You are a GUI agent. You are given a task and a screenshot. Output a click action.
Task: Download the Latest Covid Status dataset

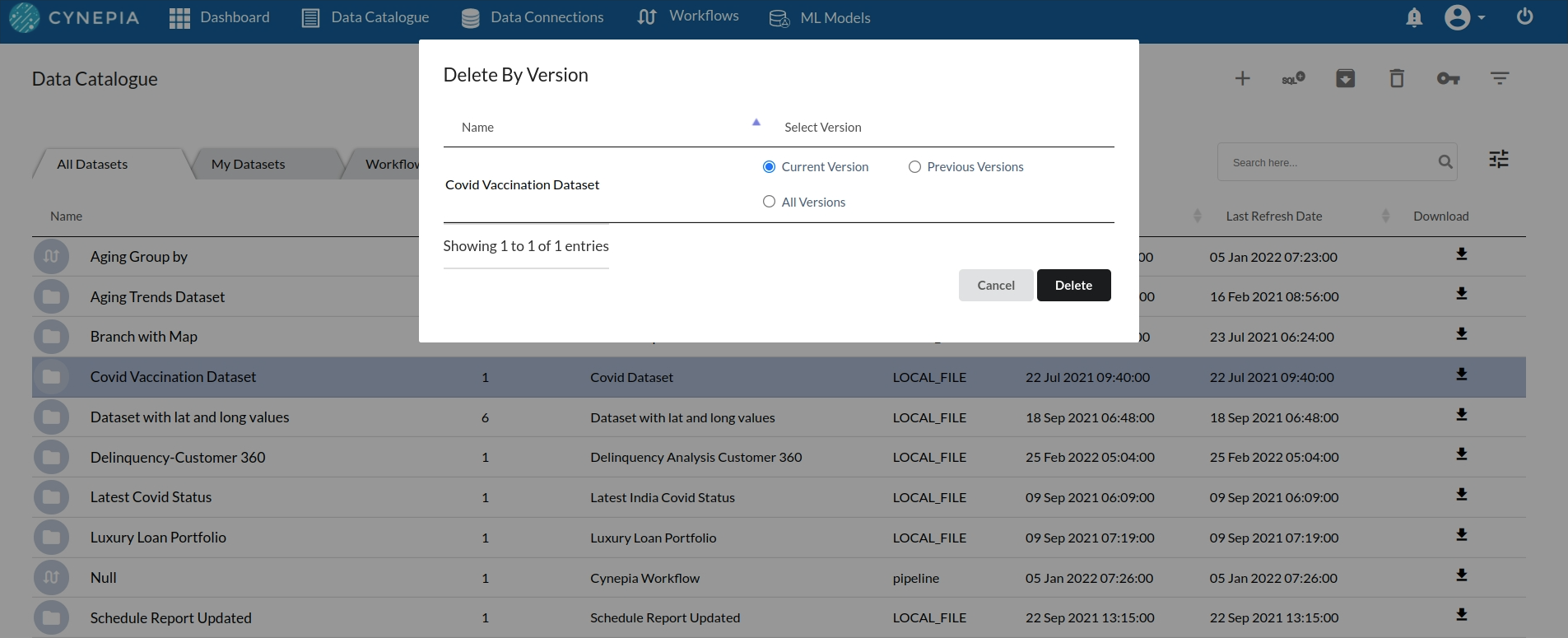(x=1461, y=495)
